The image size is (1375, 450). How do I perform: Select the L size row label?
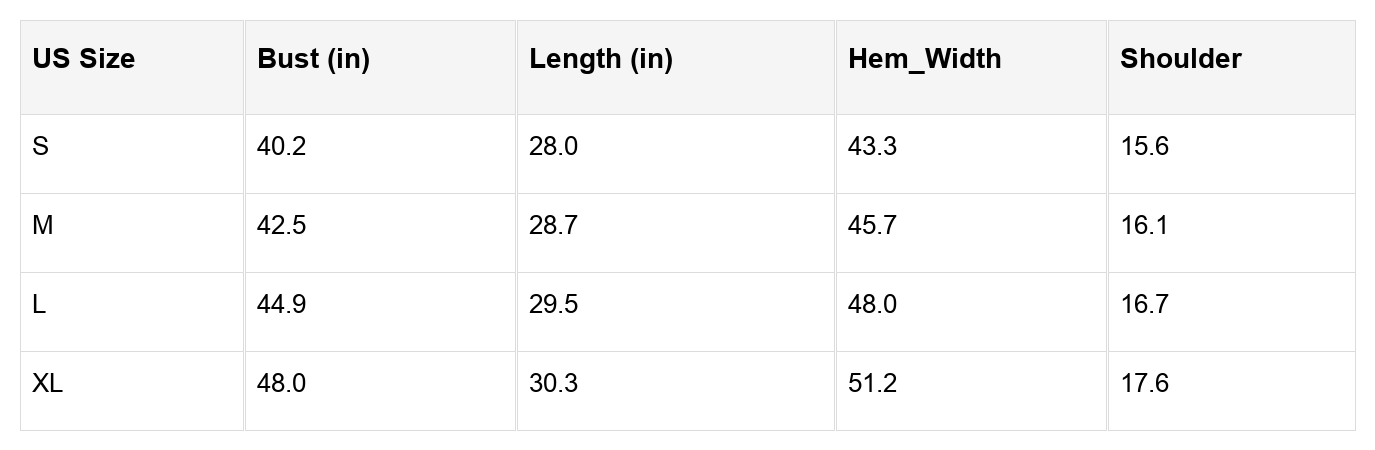(39, 305)
